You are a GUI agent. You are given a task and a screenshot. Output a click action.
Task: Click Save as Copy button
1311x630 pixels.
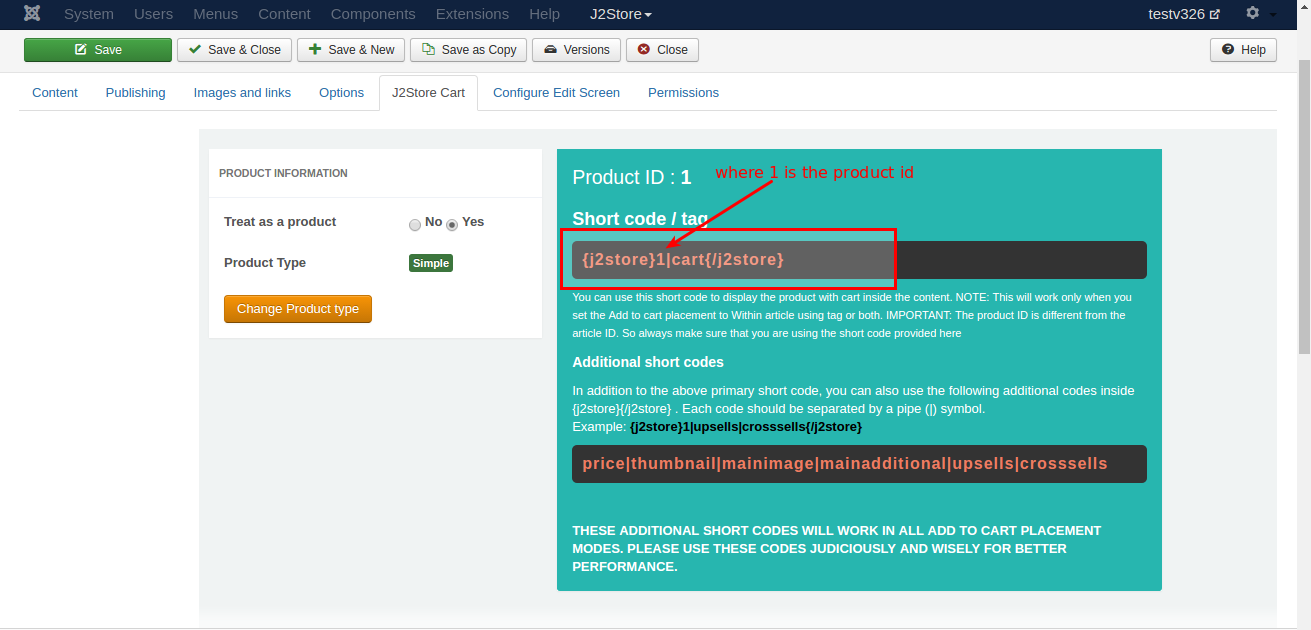tap(469, 50)
